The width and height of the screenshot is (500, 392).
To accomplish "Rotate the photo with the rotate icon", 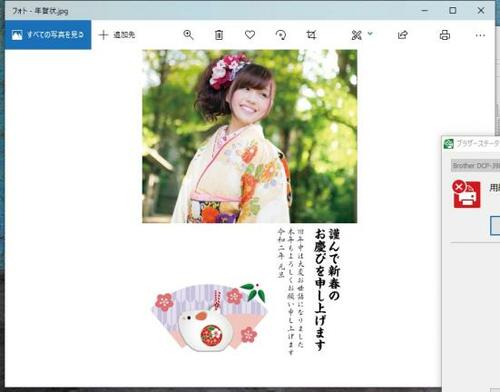I will pos(281,35).
